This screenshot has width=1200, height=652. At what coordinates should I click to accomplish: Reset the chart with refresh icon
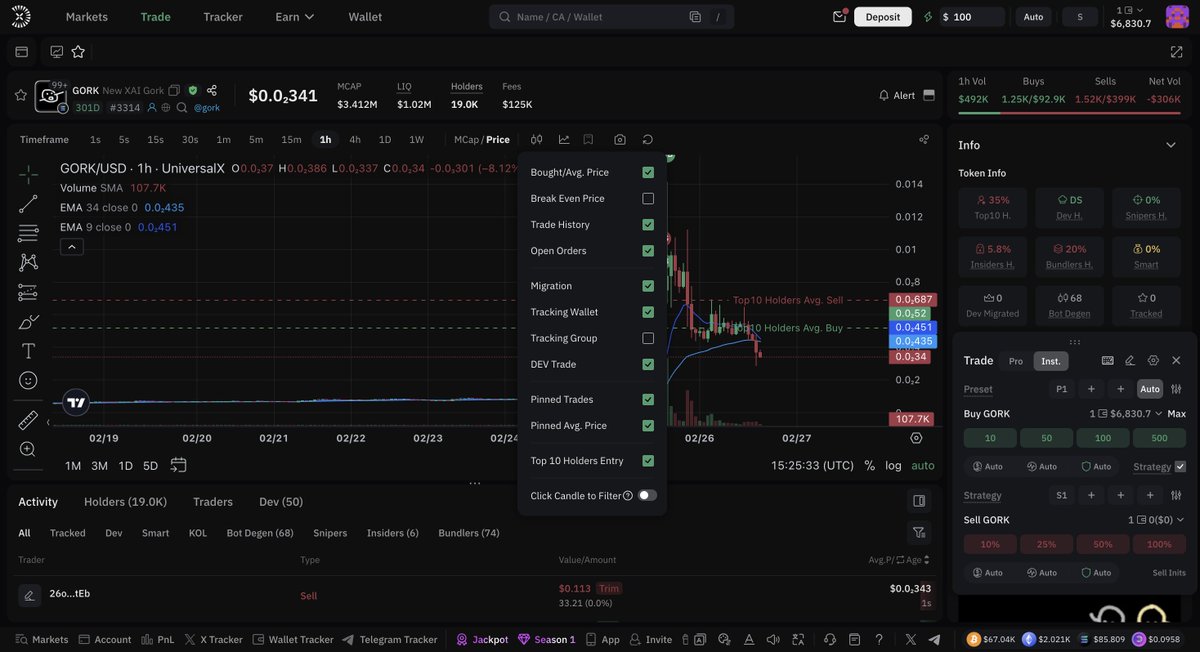point(648,140)
